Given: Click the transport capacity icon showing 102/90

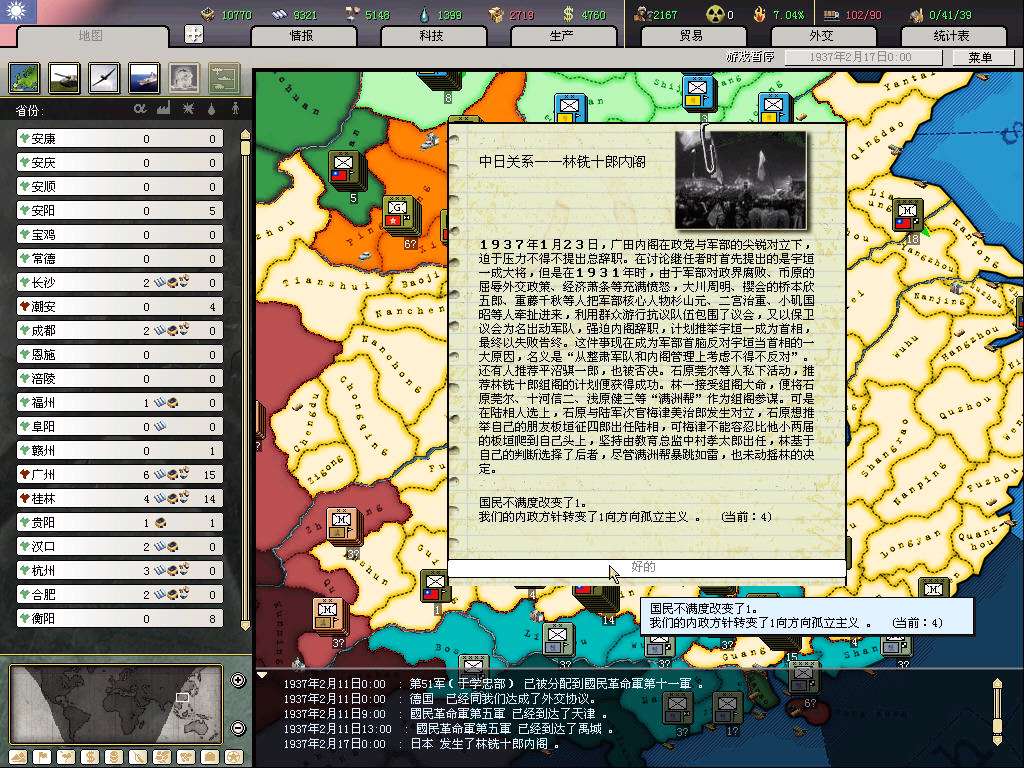Looking at the screenshot, I should (x=831, y=14).
